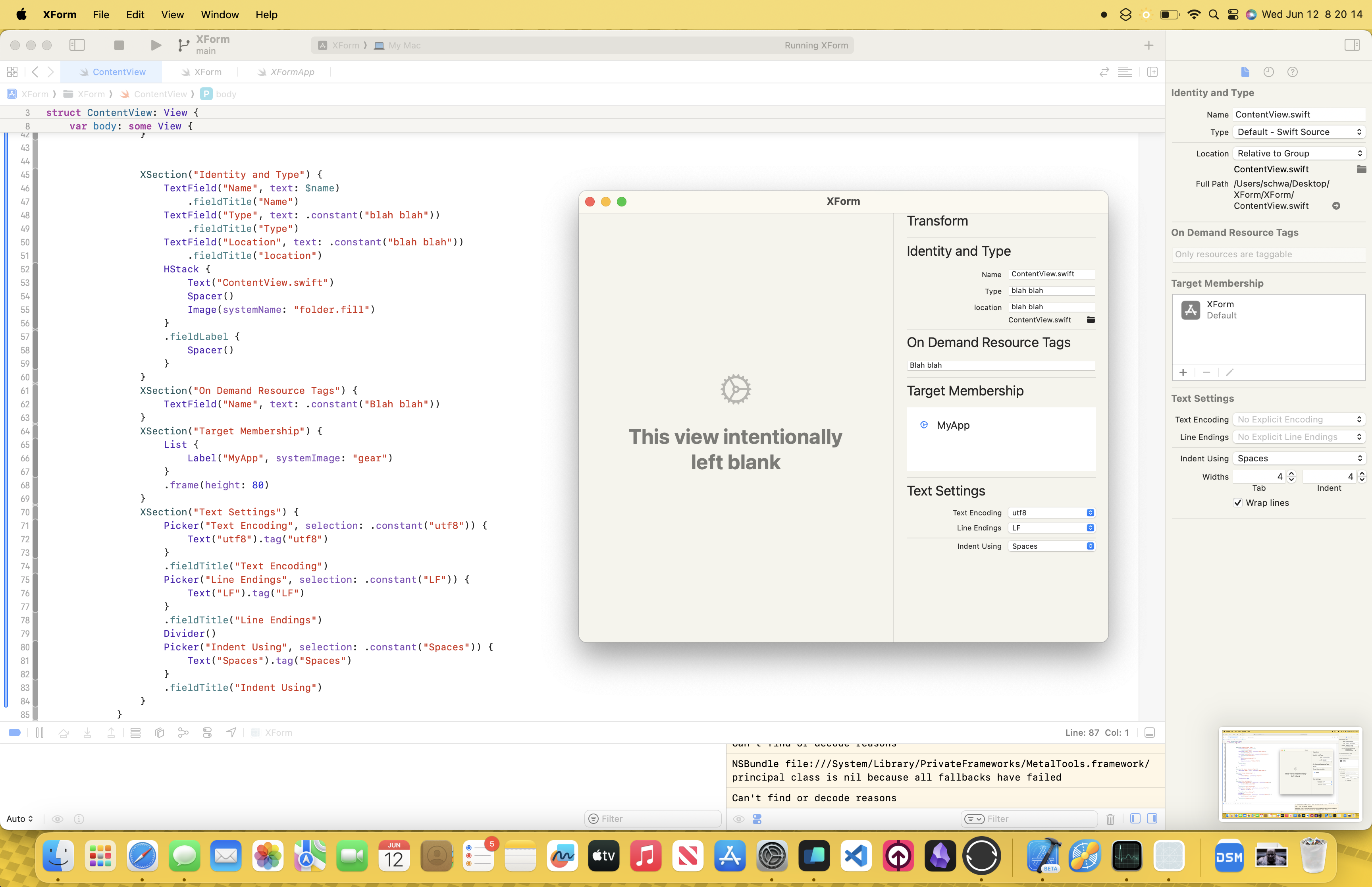
Task: Switch to the XForm editor tab
Action: pos(201,72)
